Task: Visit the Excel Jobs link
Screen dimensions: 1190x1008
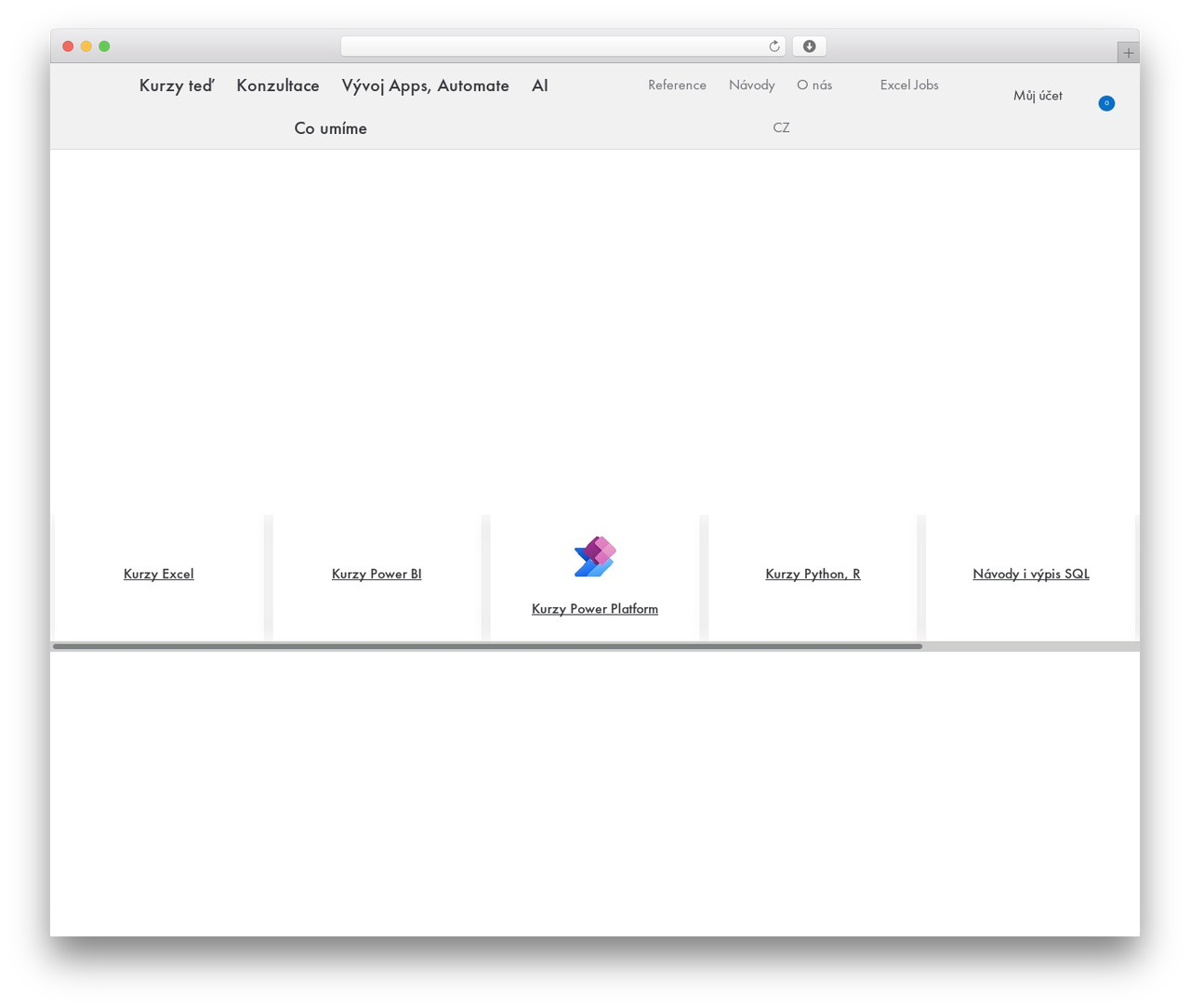Action: (909, 85)
